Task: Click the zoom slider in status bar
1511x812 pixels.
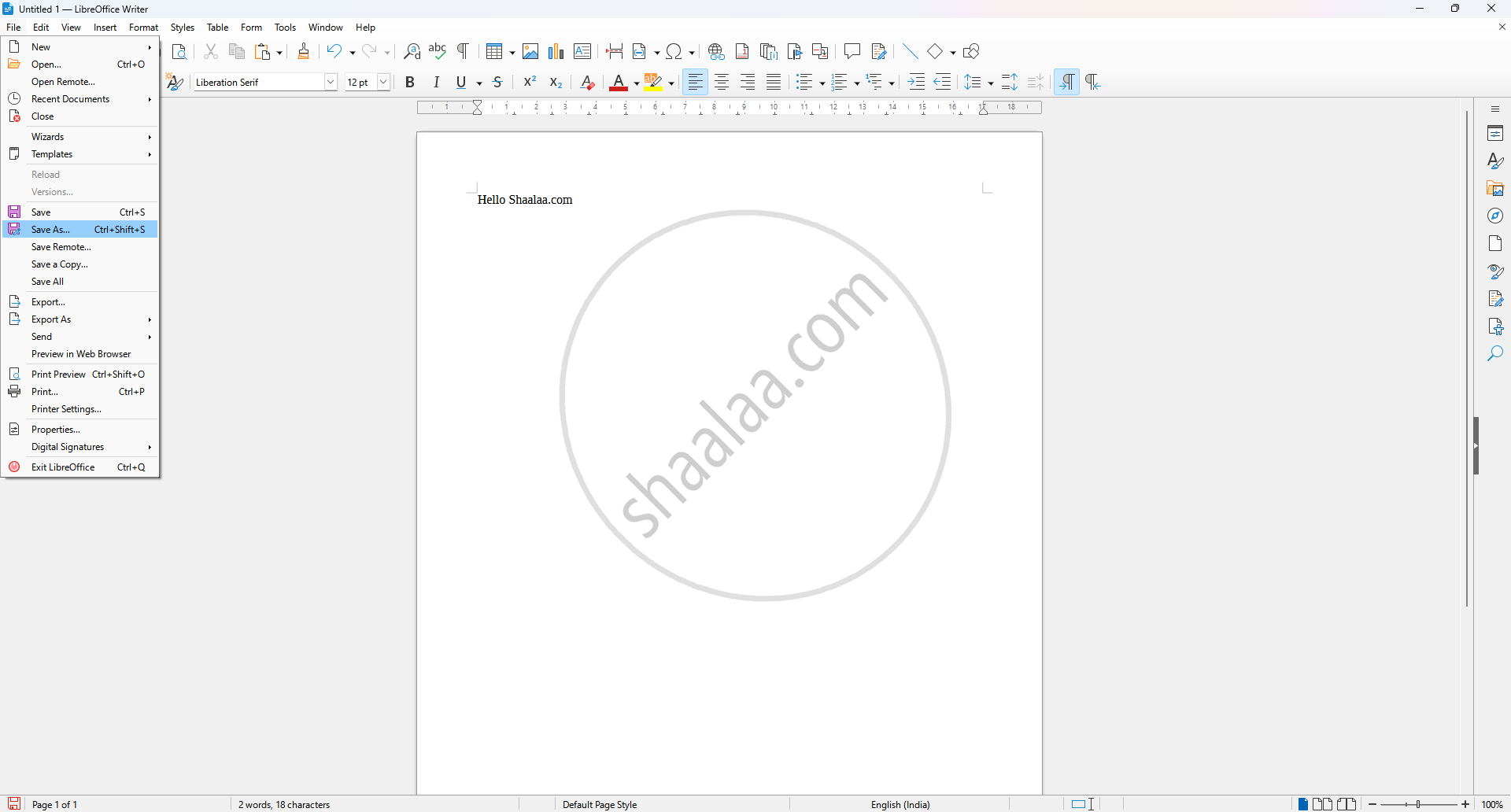Action: [x=1419, y=804]
